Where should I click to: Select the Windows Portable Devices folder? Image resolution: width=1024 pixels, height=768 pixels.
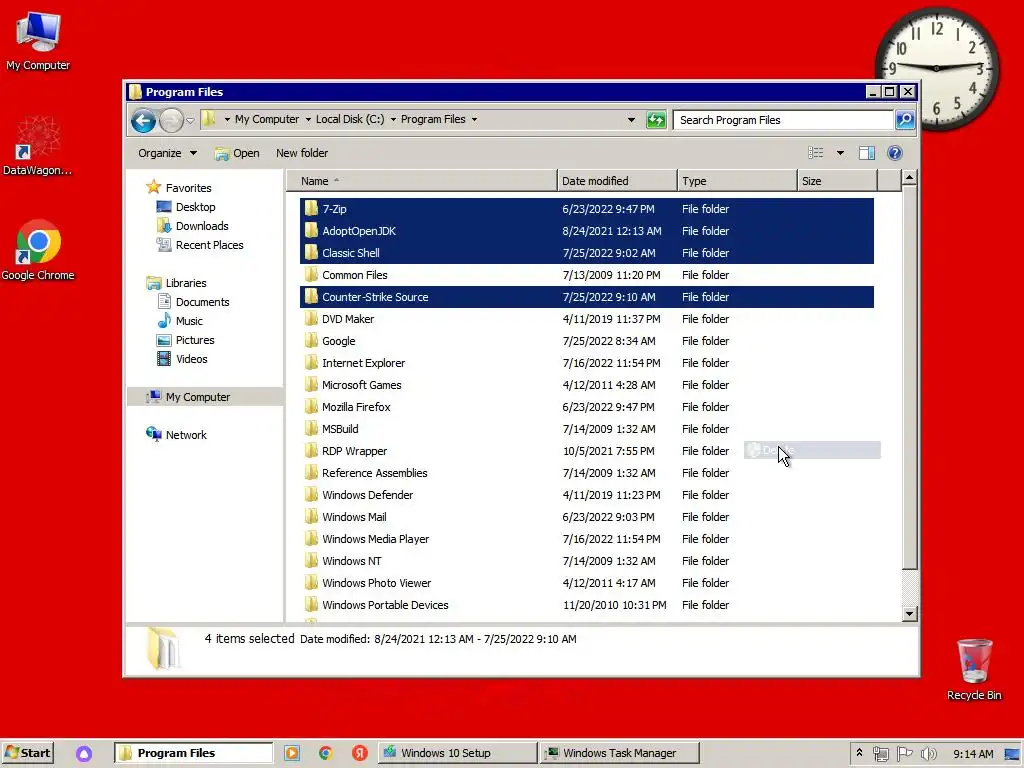(586, 605)
